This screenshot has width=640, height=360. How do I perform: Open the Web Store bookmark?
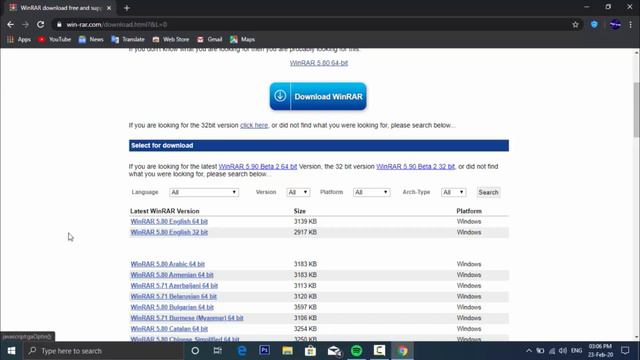tap(171, 39)
